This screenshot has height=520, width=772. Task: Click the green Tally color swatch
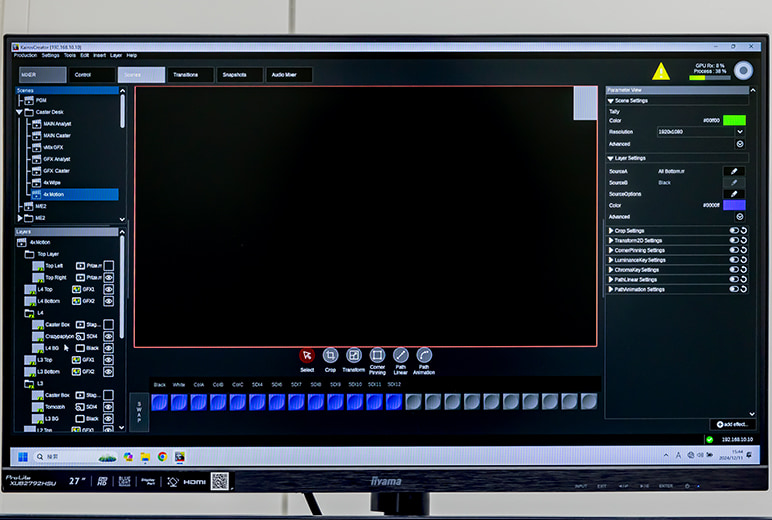[734, 120]
